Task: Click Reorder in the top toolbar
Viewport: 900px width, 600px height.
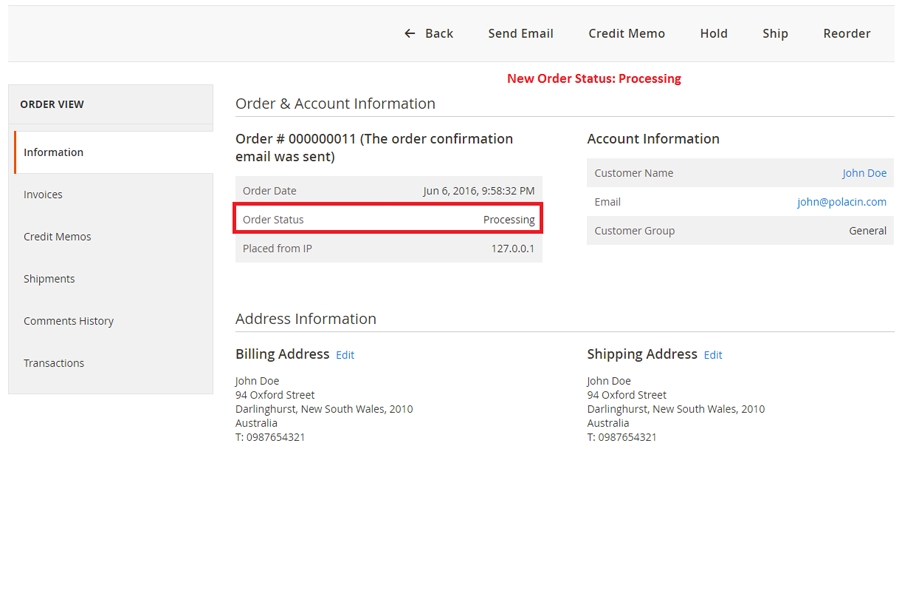Action: (846, 34)
